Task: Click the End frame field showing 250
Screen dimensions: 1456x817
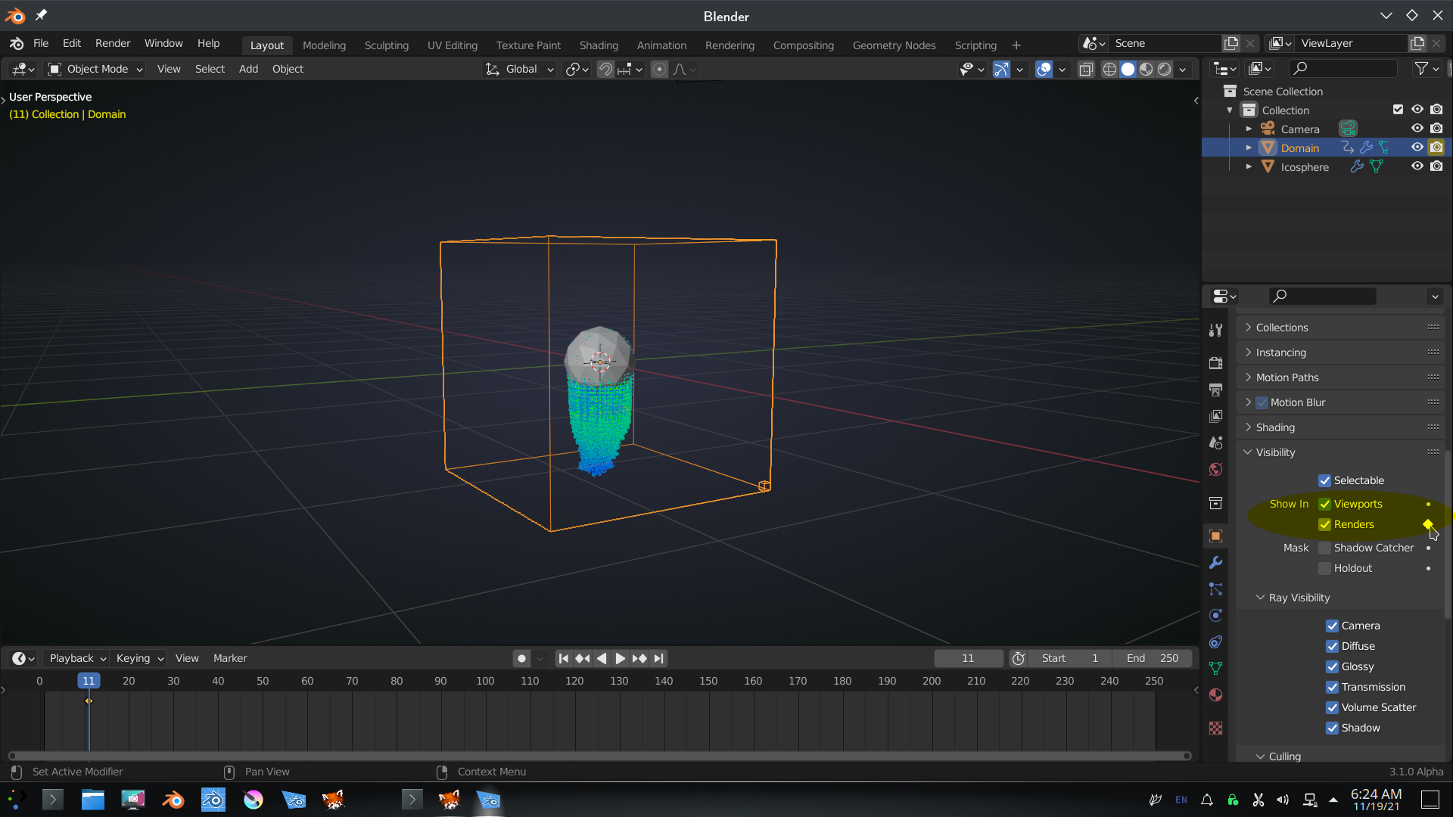Action: (1150, 658)
